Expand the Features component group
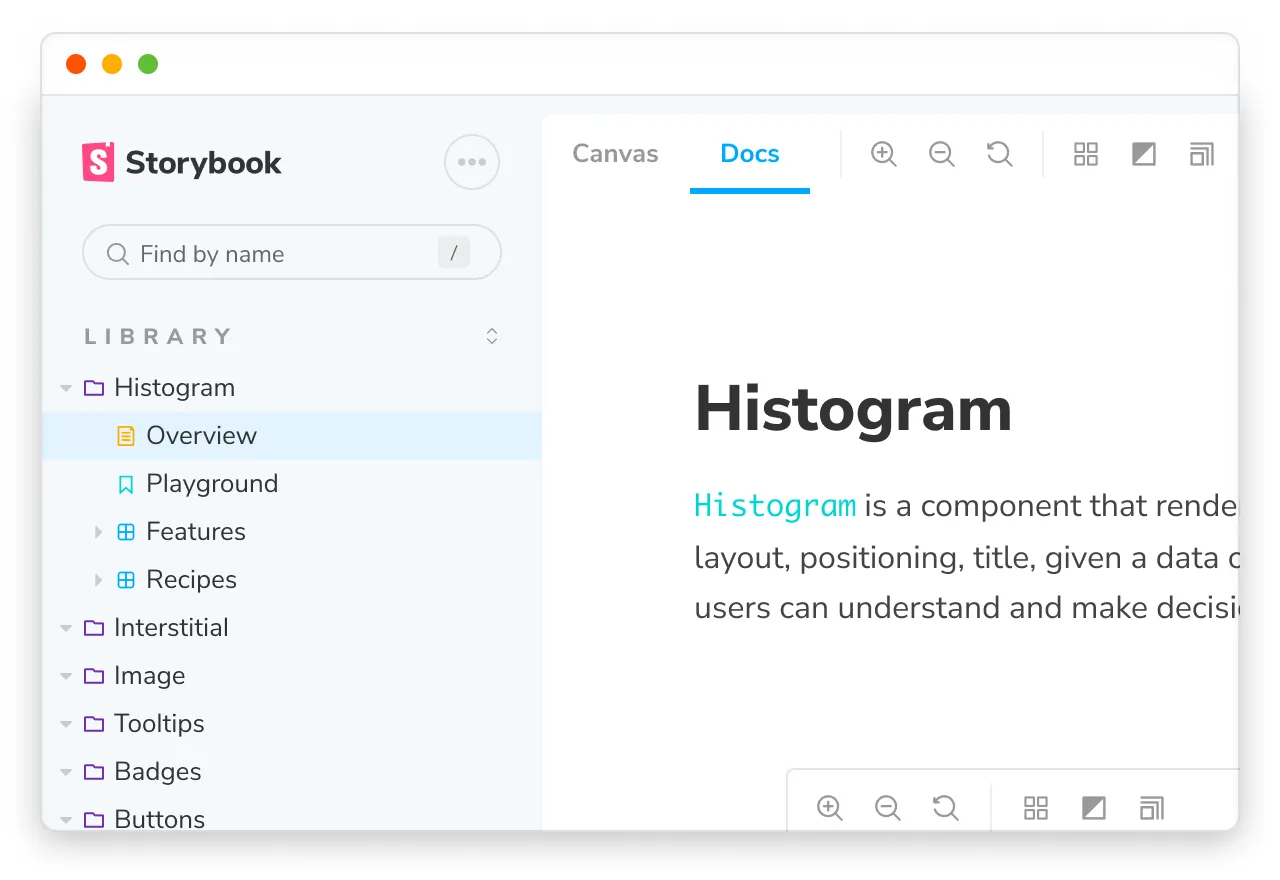Viewport: 1280px width, 880px height. click(x=98, y=532)
